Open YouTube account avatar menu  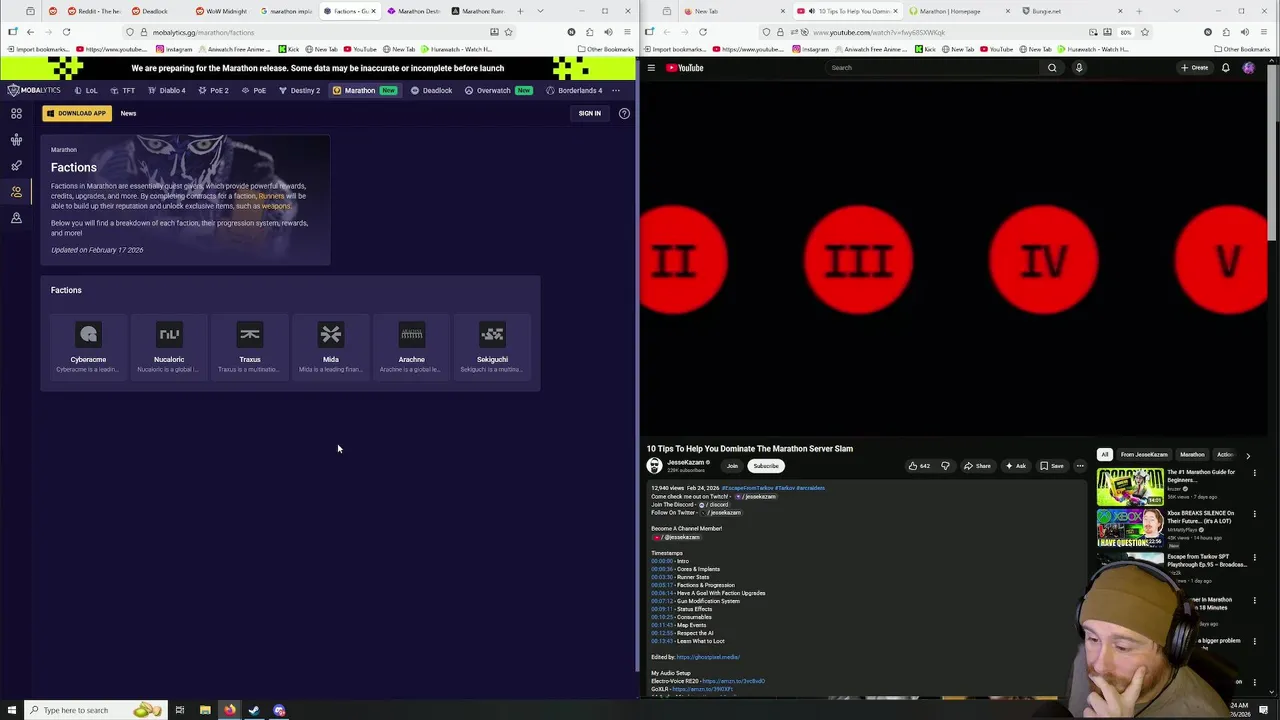[x=1248, y=68]
